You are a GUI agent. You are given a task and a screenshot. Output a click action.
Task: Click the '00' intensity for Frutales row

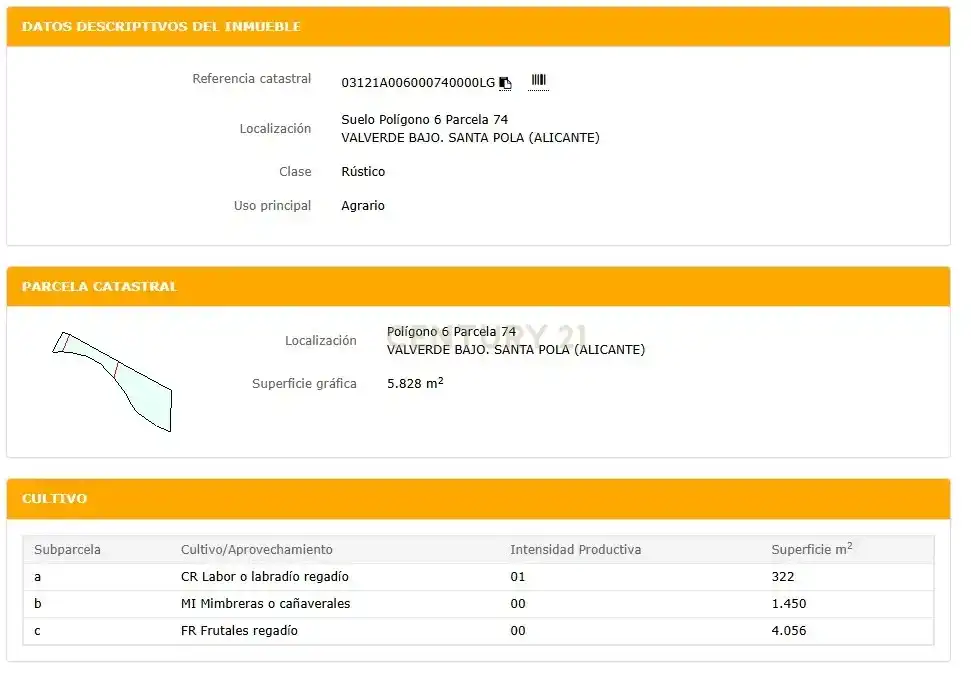click(x=518, y=631)
